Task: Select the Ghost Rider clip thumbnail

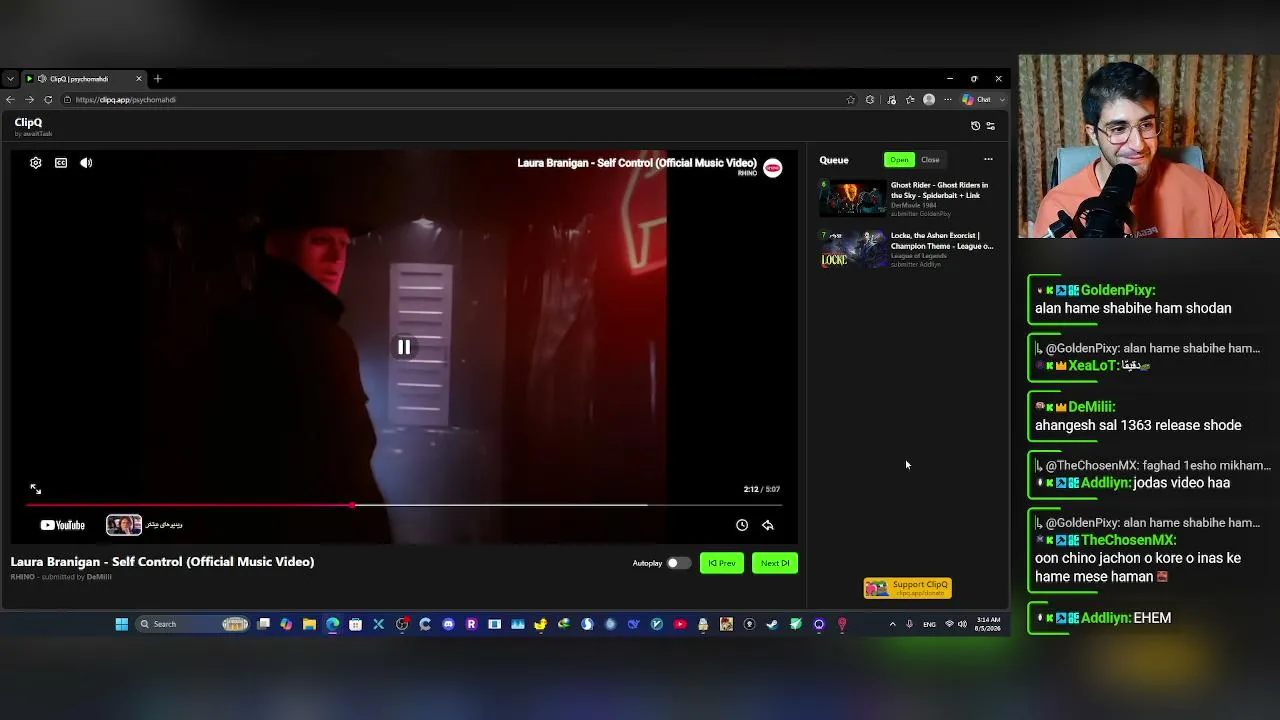Action: click(853, 198)
